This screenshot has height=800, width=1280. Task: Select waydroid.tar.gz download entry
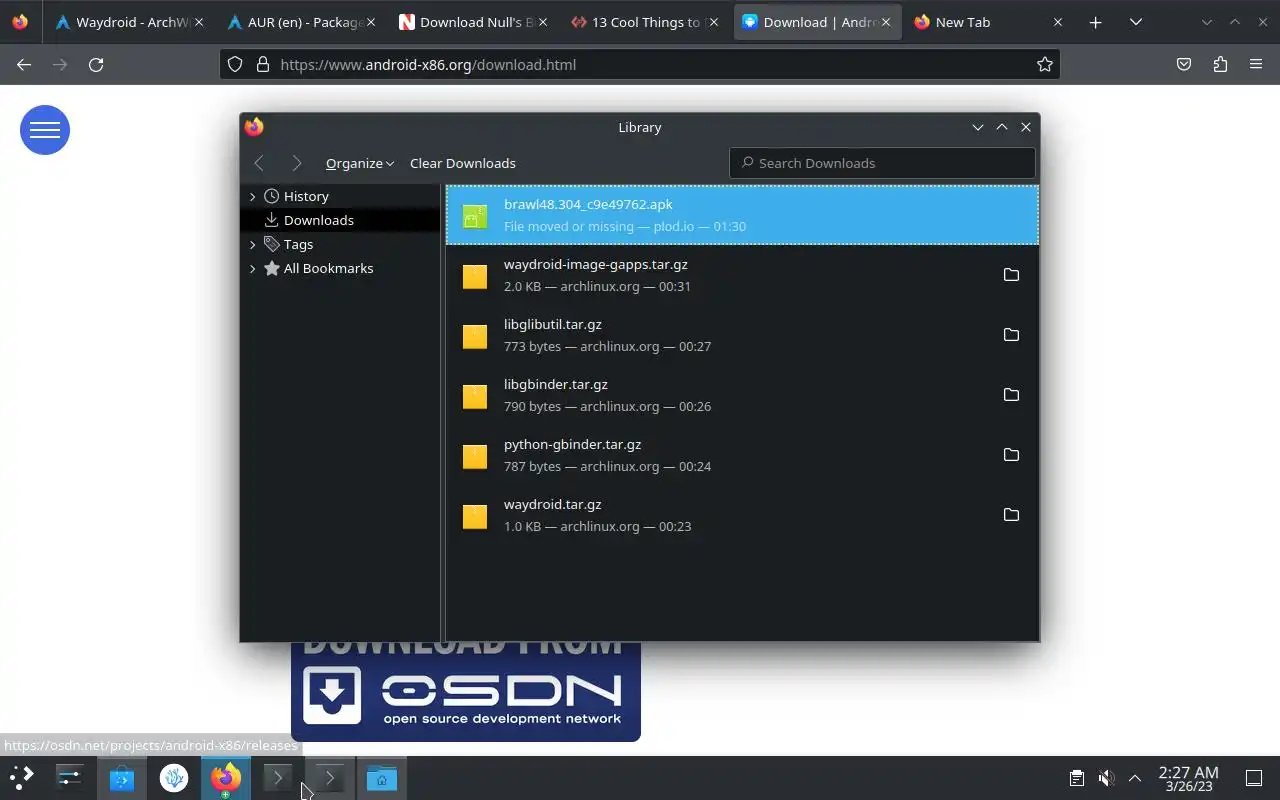[x=742, y=515]
